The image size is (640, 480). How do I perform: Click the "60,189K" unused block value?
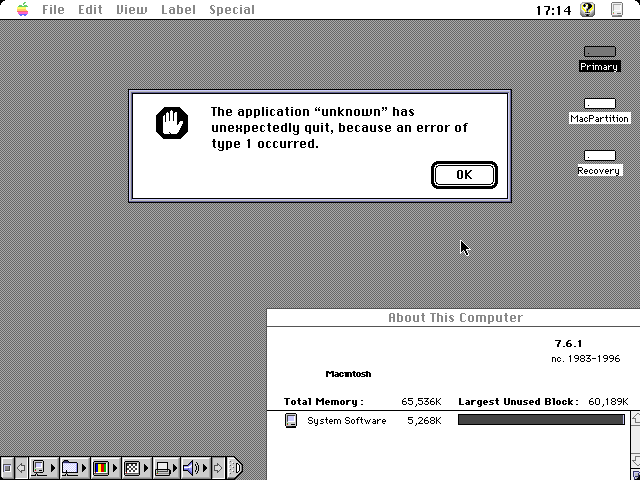point(608,402)
